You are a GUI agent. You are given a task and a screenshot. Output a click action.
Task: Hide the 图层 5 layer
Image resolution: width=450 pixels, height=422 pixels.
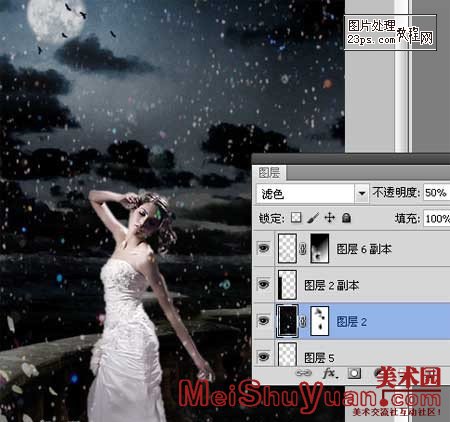pyautogui.click(x=264, y=357)
